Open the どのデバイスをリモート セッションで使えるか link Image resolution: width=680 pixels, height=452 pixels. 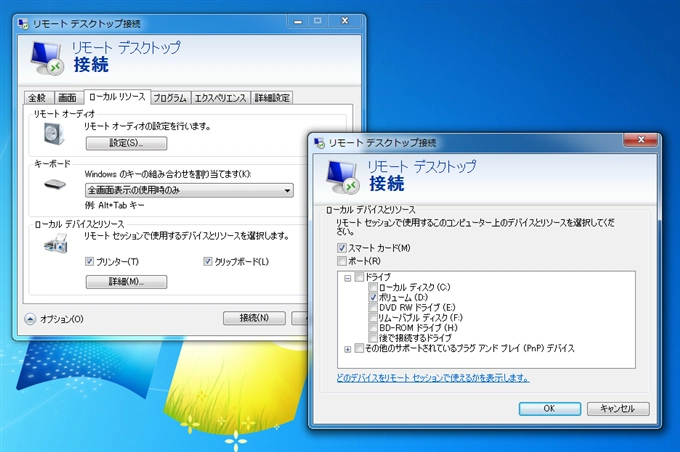click(433, 378)
